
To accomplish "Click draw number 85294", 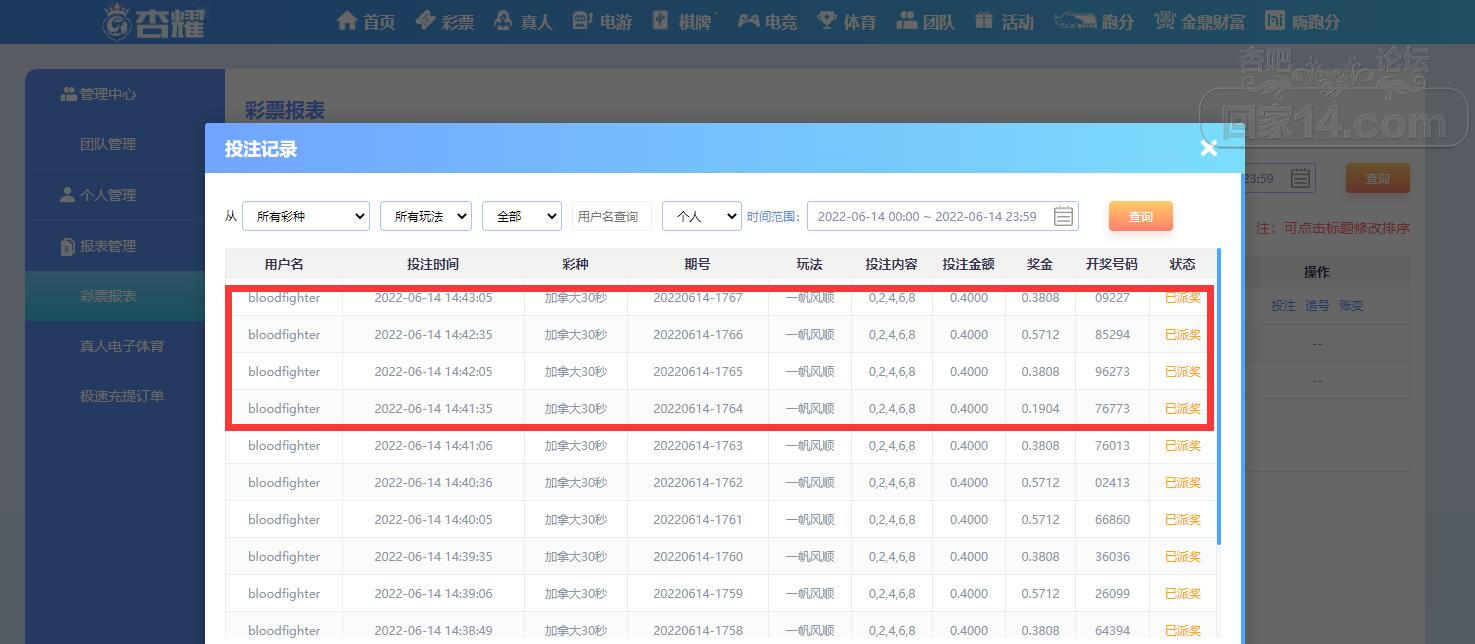I will click(x=1112, y=335).
